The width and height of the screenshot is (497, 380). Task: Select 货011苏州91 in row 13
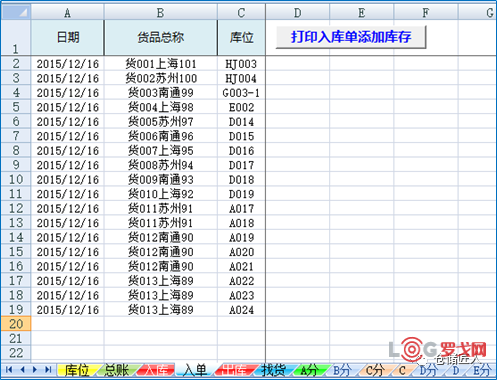[161, 223]
